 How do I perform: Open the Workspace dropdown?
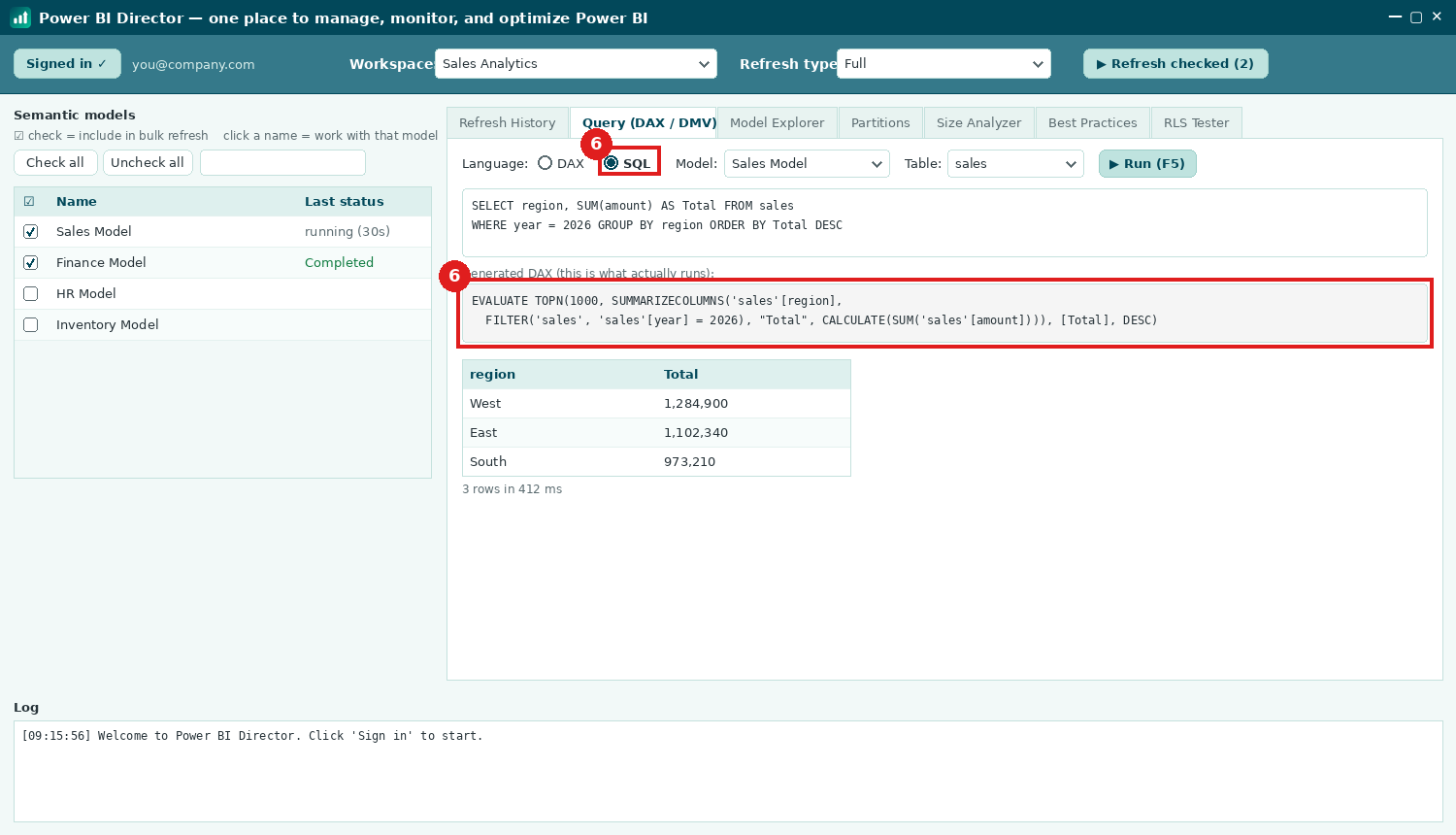[576, 63]
